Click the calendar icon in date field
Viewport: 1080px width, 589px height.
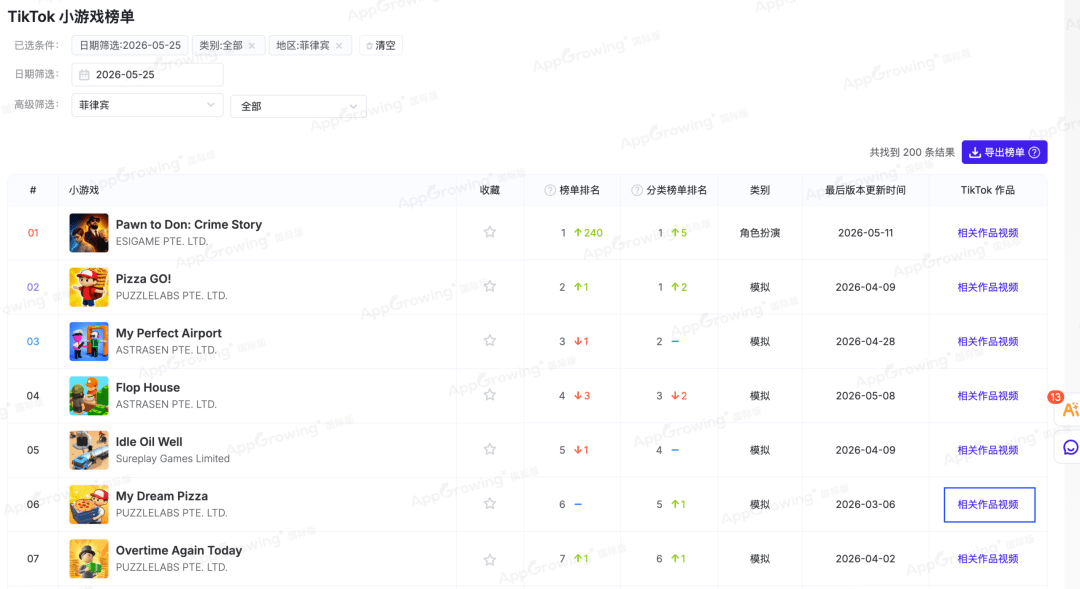(84, 74)
